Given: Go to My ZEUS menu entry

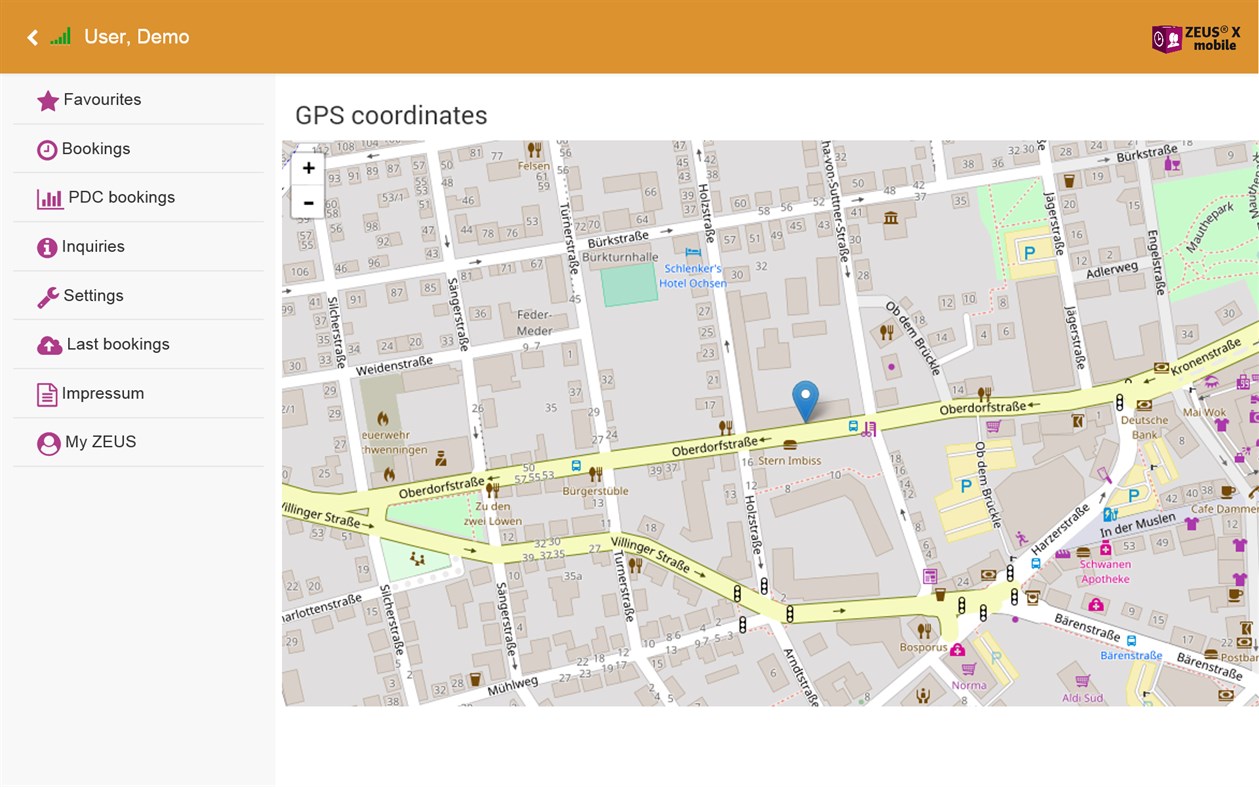Looking at the screenshot, I should point(138,442).
